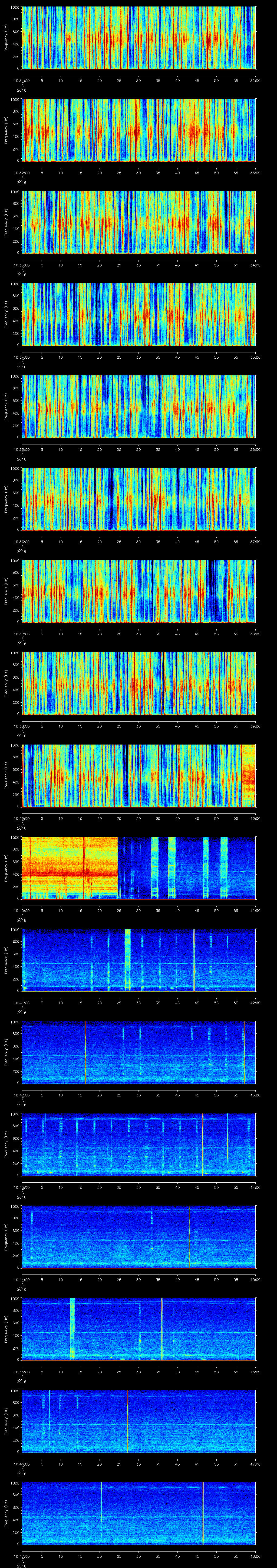Image resolution: width=277 pixels, height=1568 pixels.
Task: Click the 10:33:00 row start time label
Action: 22,265
